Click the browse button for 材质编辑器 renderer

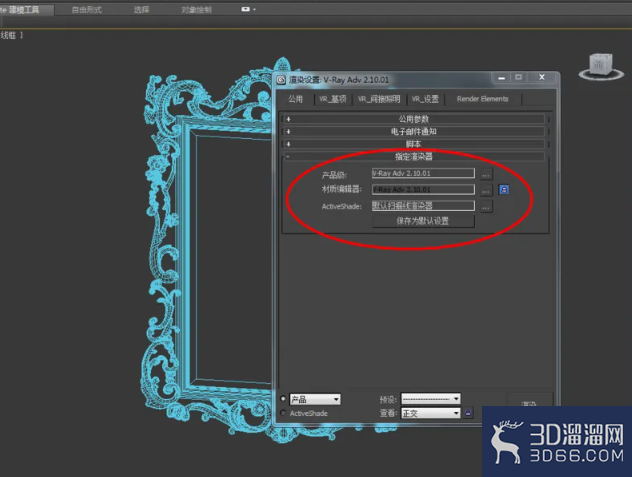486,190
